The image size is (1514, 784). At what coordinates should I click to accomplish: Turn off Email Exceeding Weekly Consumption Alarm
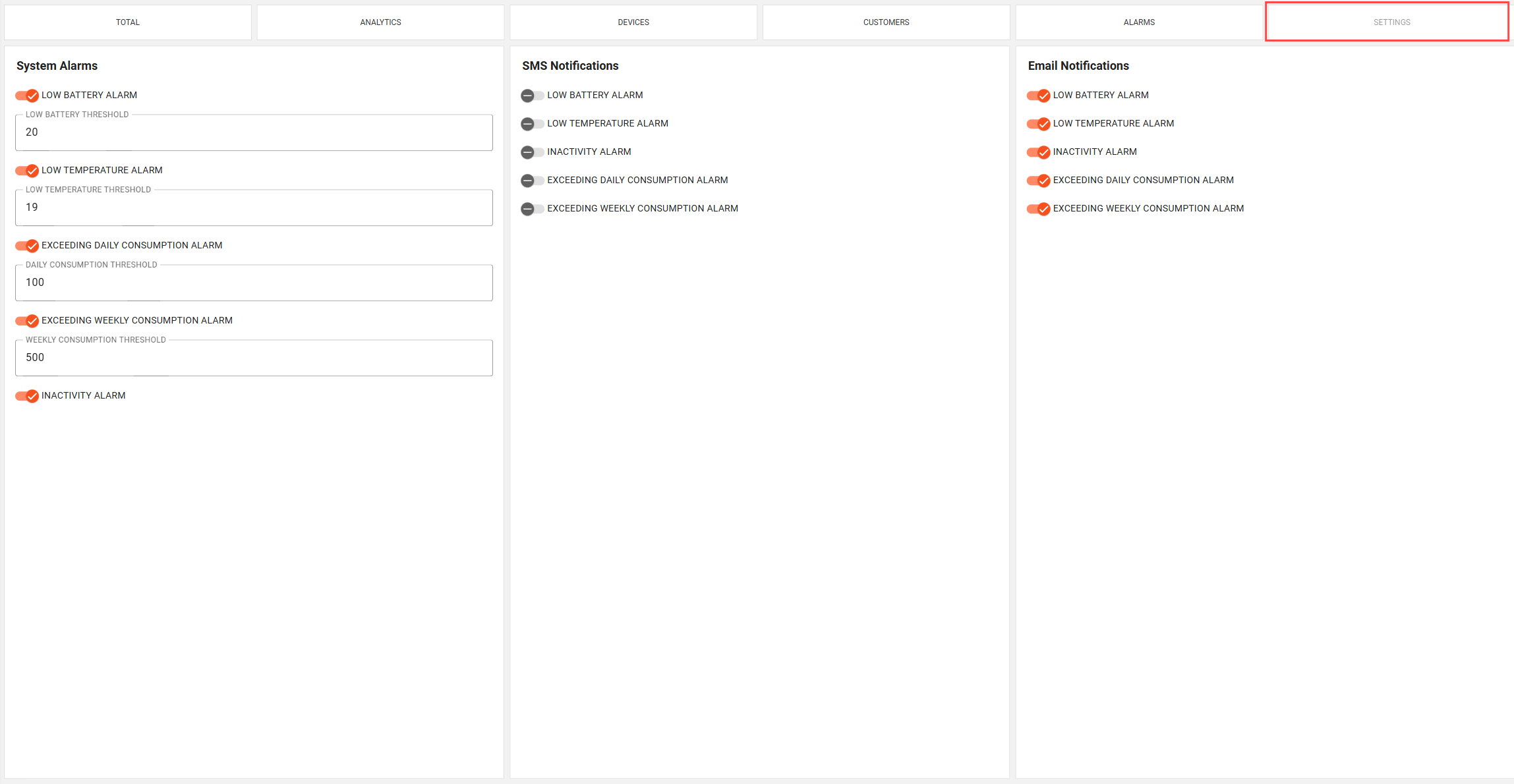click(1038, 209)
